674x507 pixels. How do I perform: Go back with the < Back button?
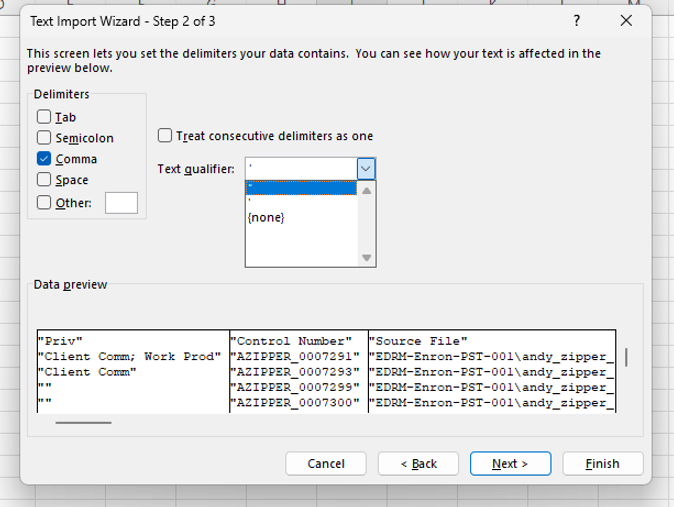(418, 464)
